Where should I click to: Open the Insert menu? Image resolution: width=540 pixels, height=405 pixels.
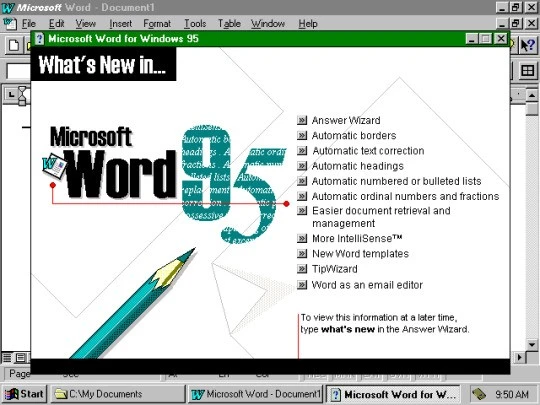121,23
